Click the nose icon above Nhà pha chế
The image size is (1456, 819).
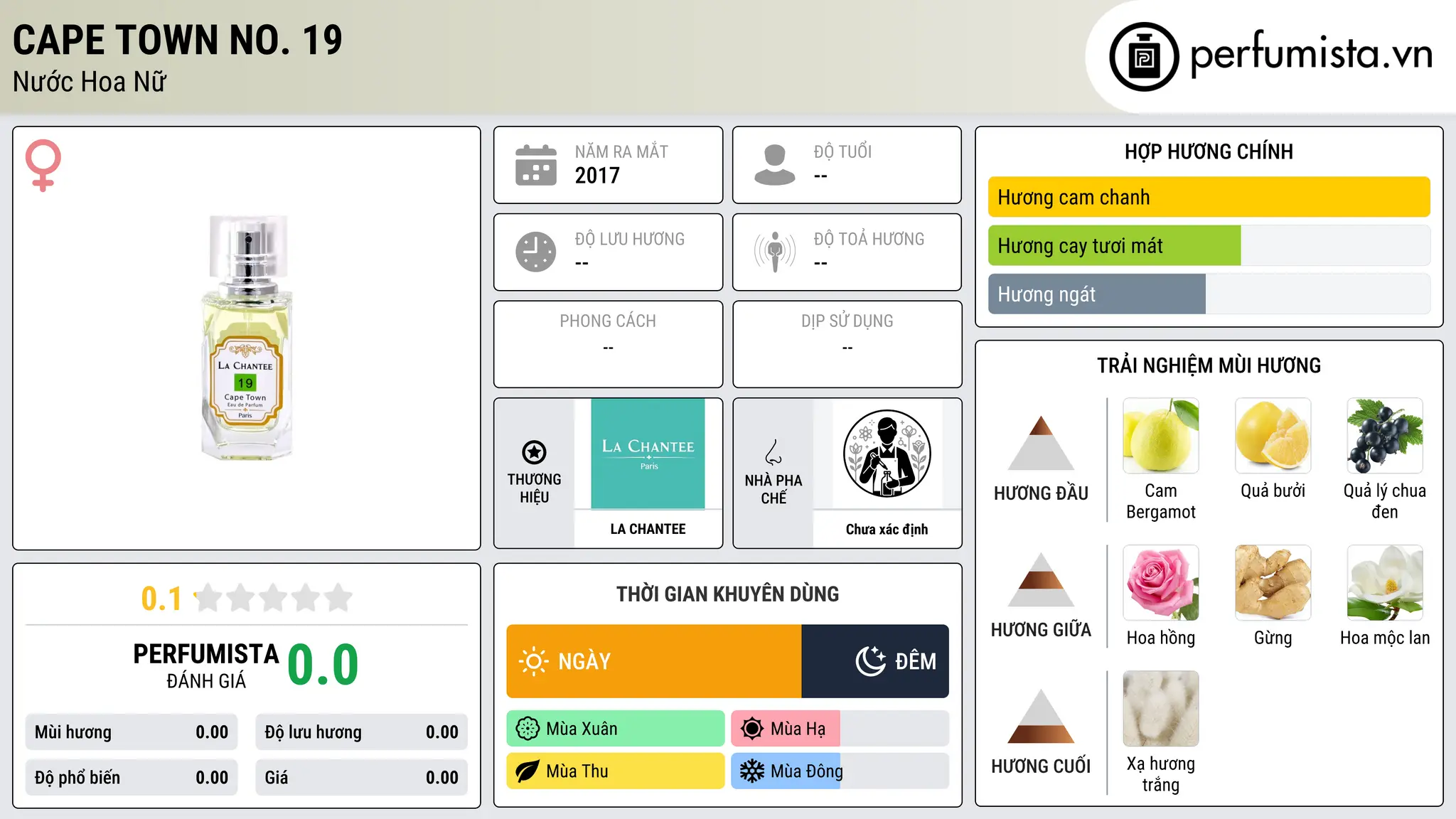(x=773, y=452)
